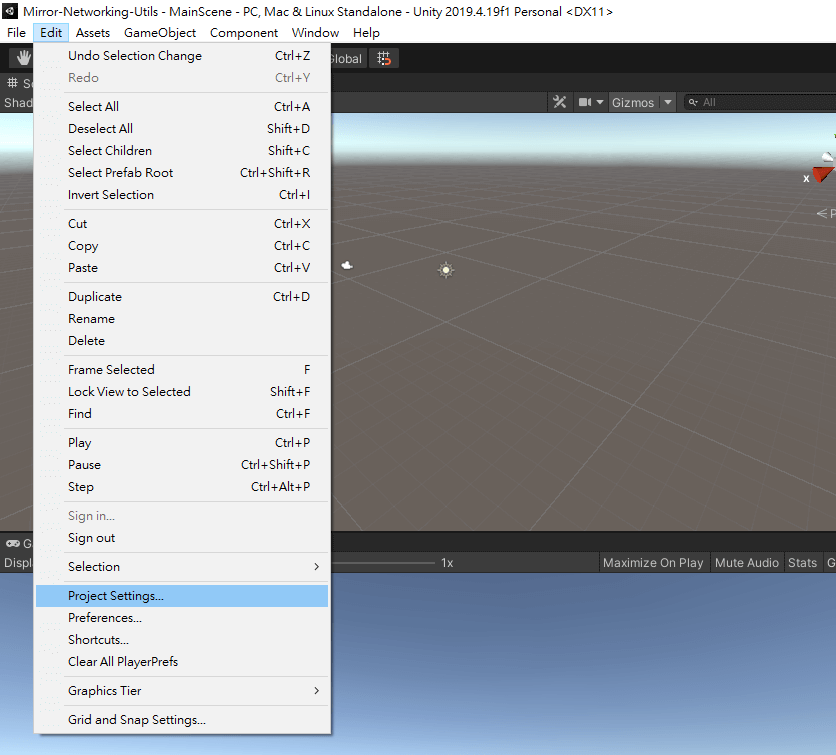
Task: Click the Unity logo in title bar
Action: point(10,11)
